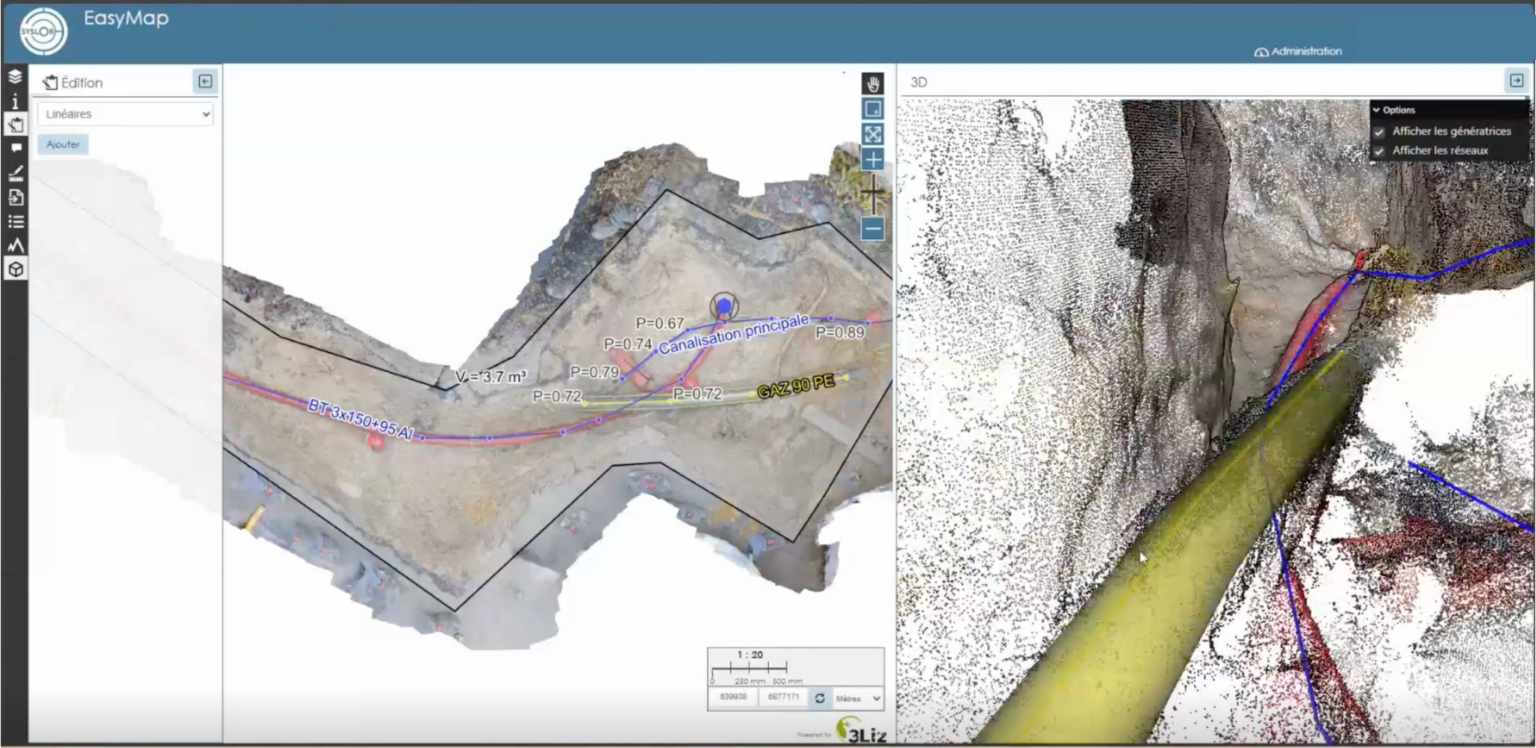Open the elevation profile tool icon
This screenshot has height=748, width=1536.
pyautogui.click(x=15, y=245)
